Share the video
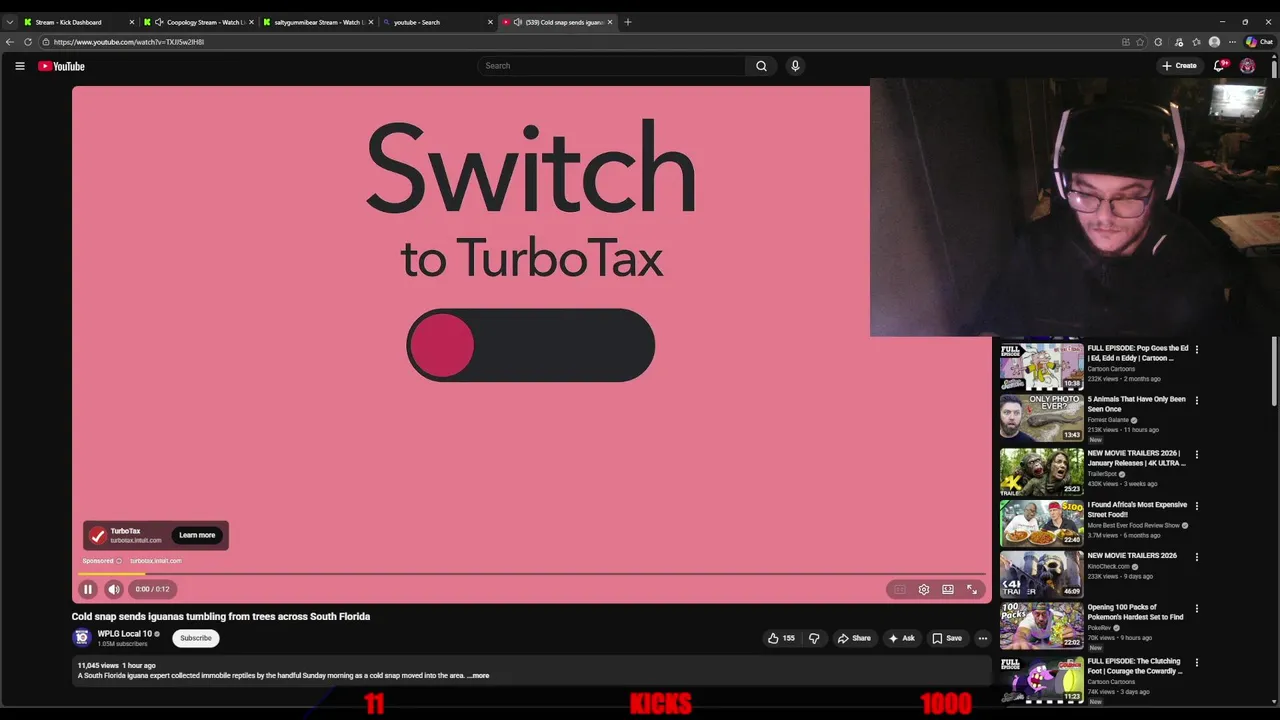The image size is (1280, 720). click(854, 638)
